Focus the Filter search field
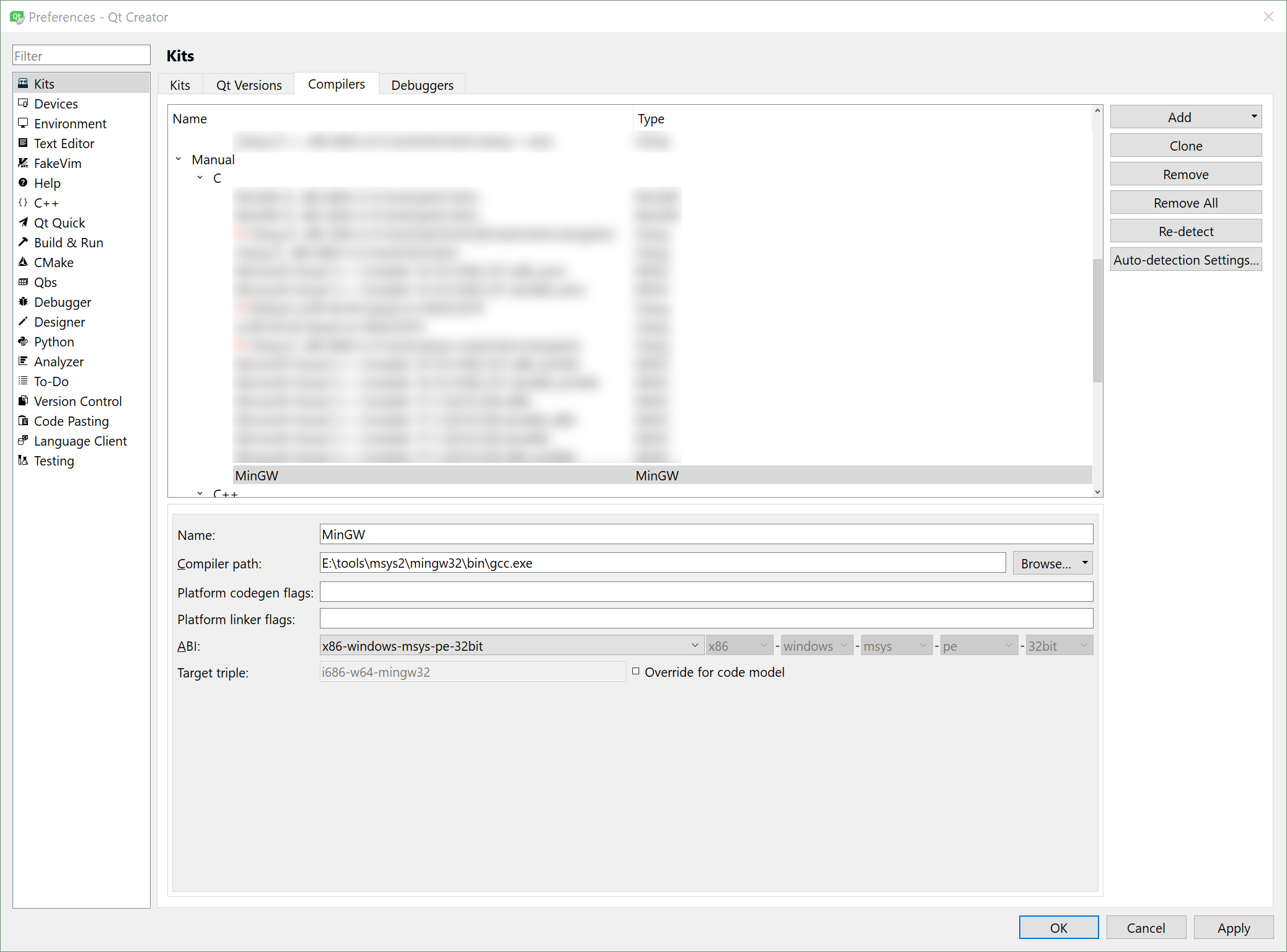This screenshot has width=1287, height=952. [x=81, y=55]
